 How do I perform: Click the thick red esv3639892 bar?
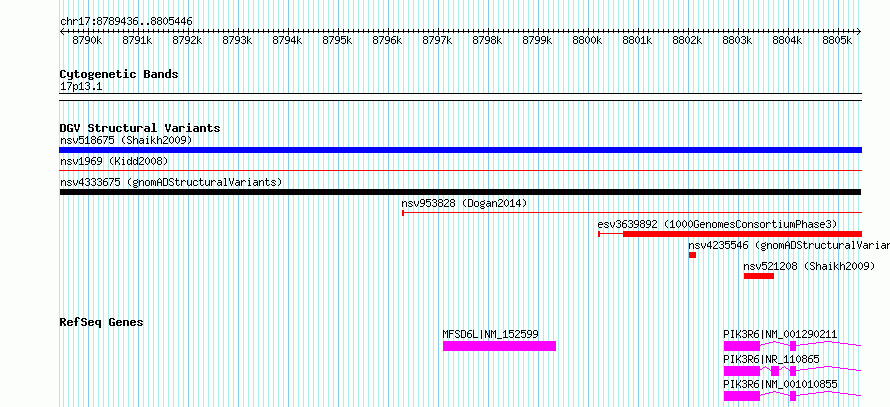point(742,234)
